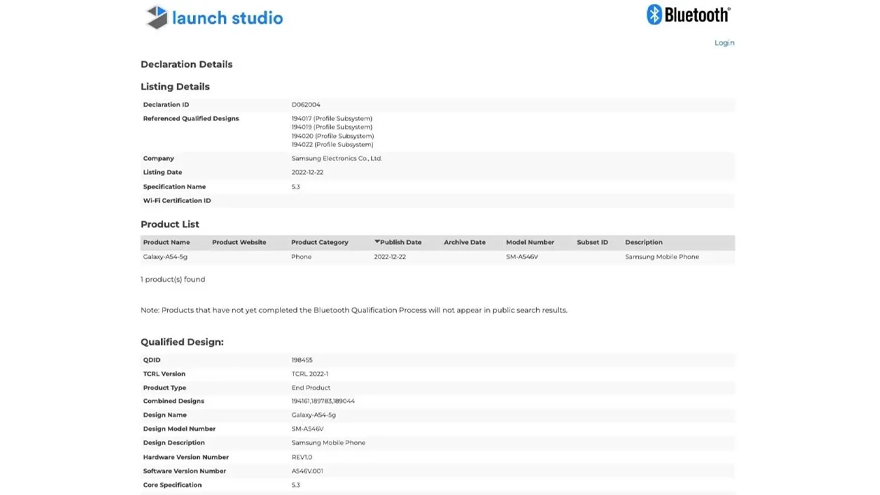The width and height of the screenshot is (880, 495).
Task: Click the launch studio logo icon
Action: (x=156, y=17)
